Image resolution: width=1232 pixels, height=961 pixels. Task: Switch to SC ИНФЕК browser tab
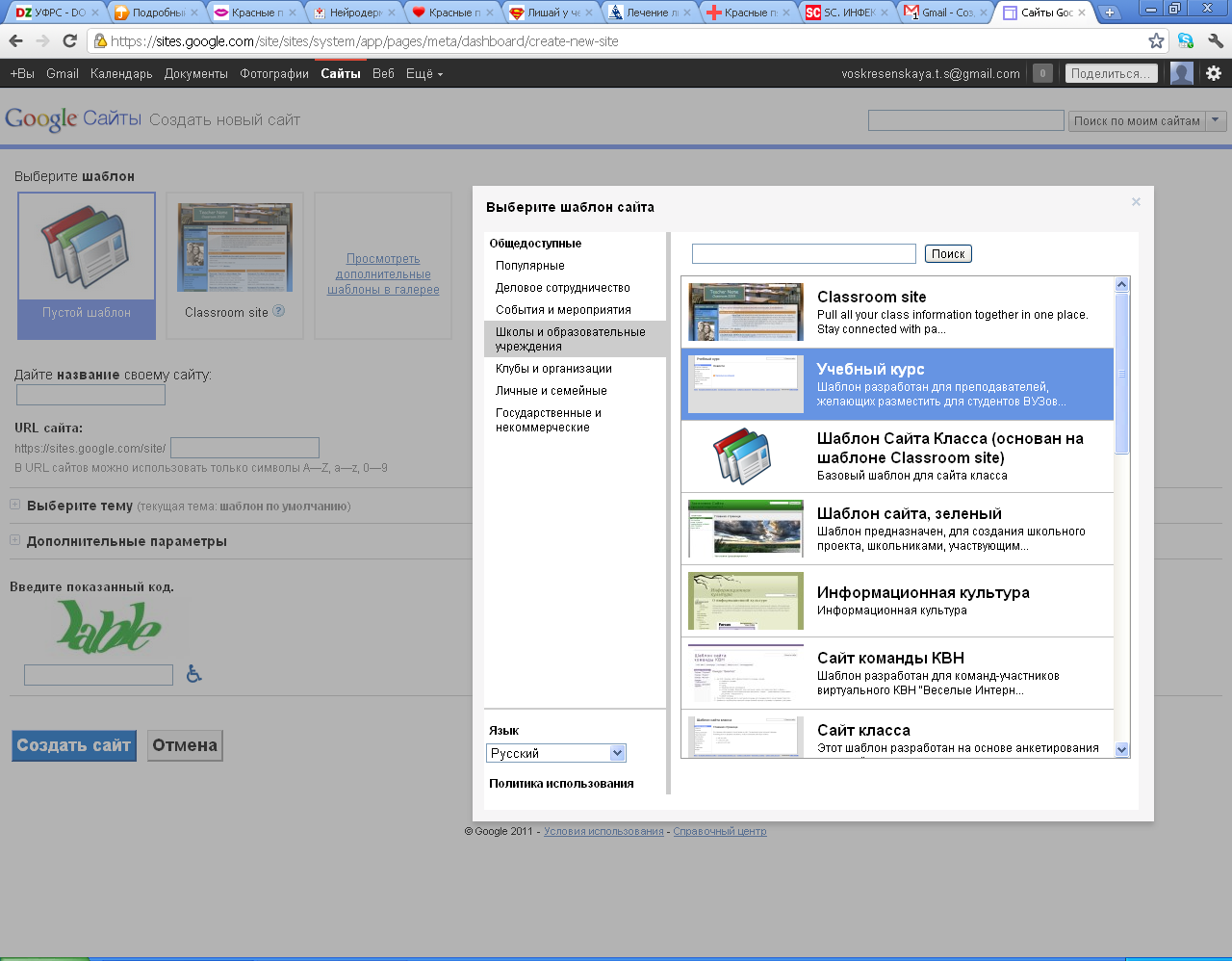click(x=847, y=13)
